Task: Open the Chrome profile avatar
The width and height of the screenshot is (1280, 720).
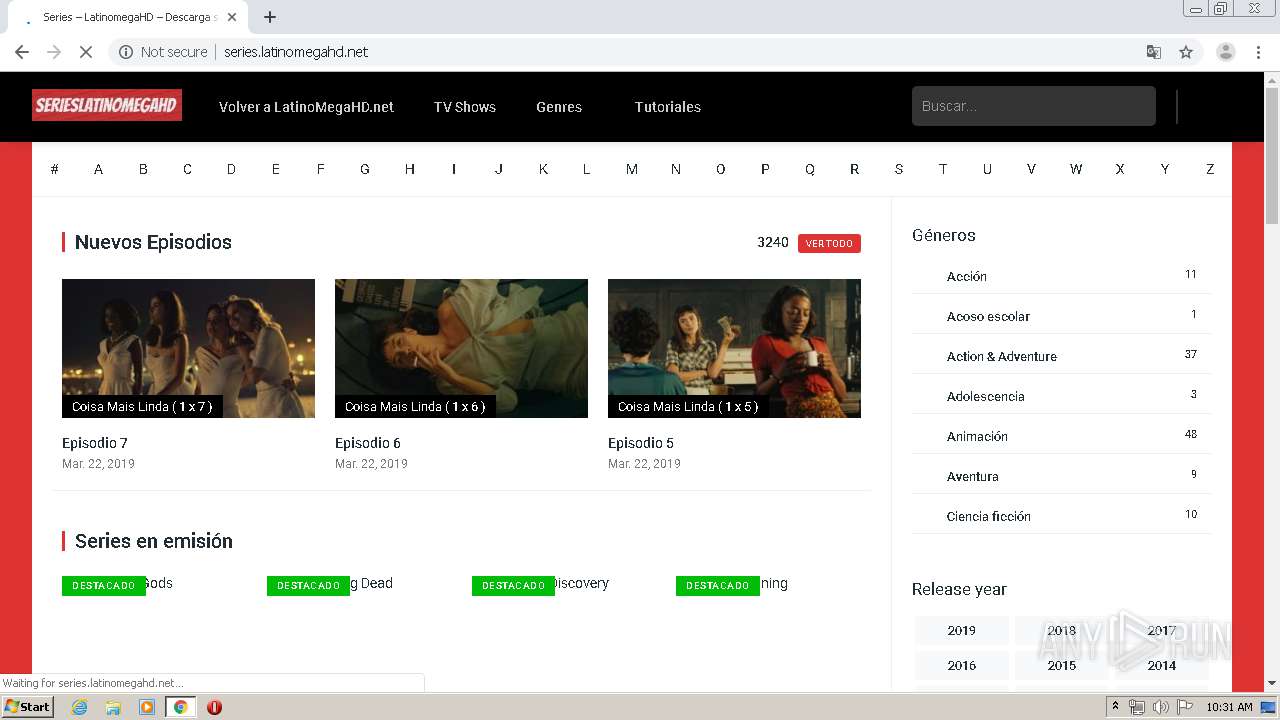Action: (1225, 52)
